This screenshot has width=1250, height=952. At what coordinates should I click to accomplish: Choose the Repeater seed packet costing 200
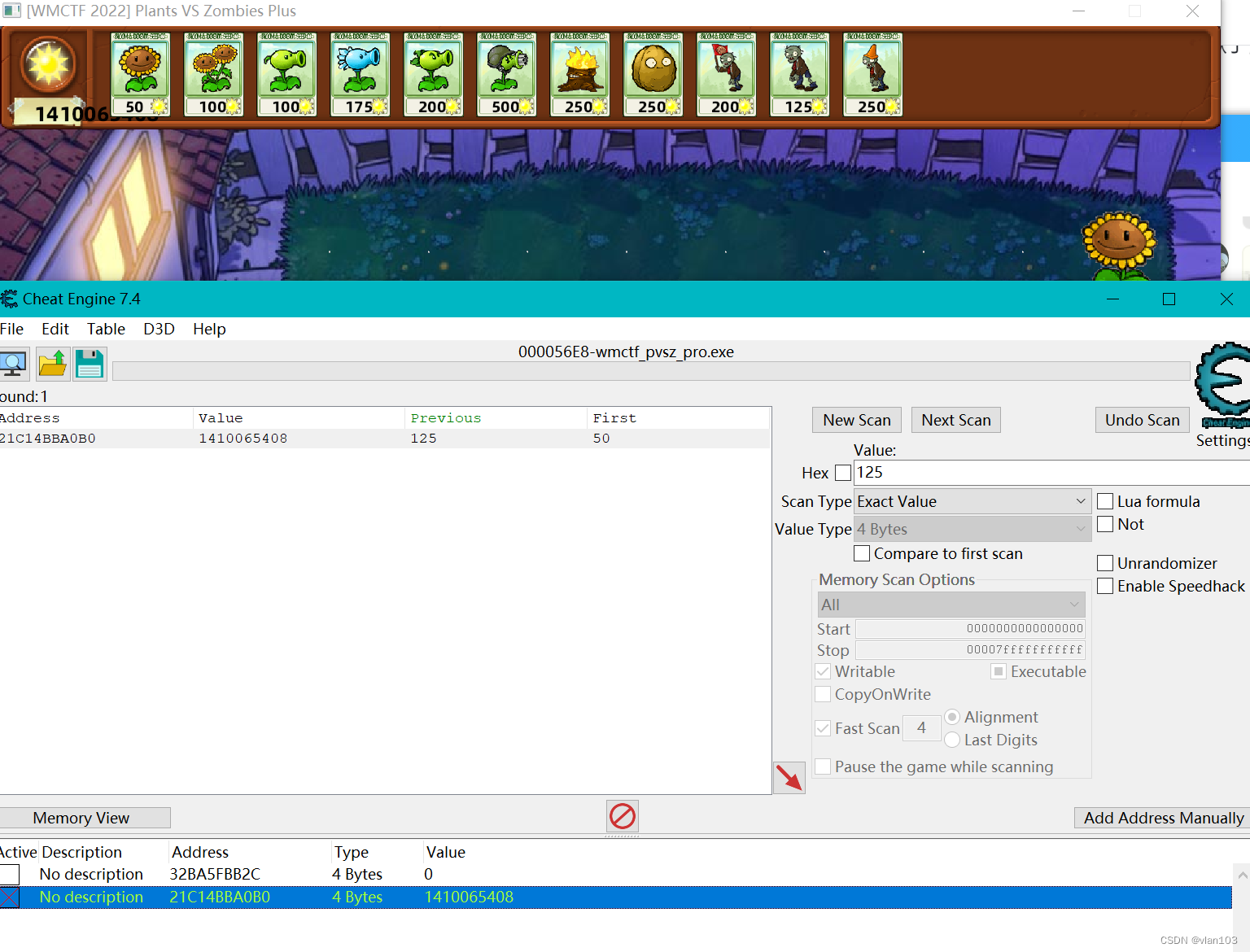433,74
